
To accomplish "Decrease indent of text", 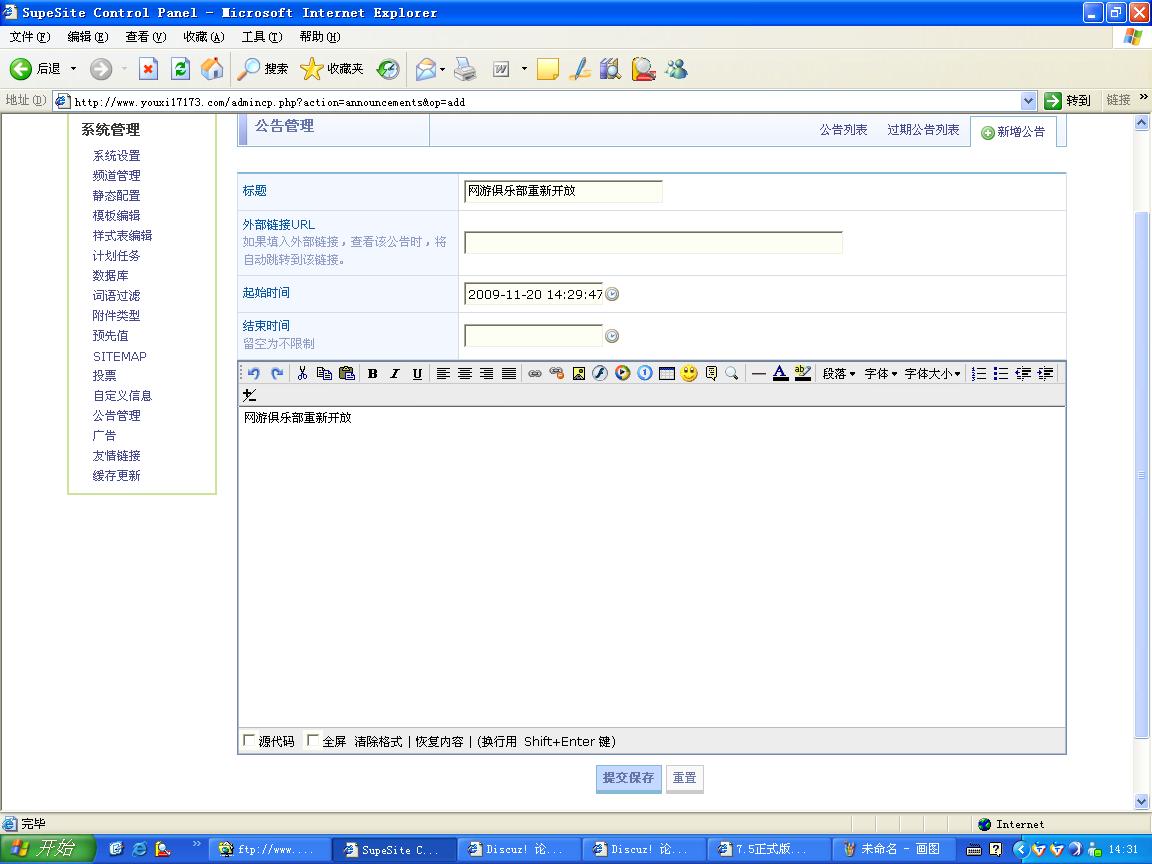I will (x=1023, y=373).
